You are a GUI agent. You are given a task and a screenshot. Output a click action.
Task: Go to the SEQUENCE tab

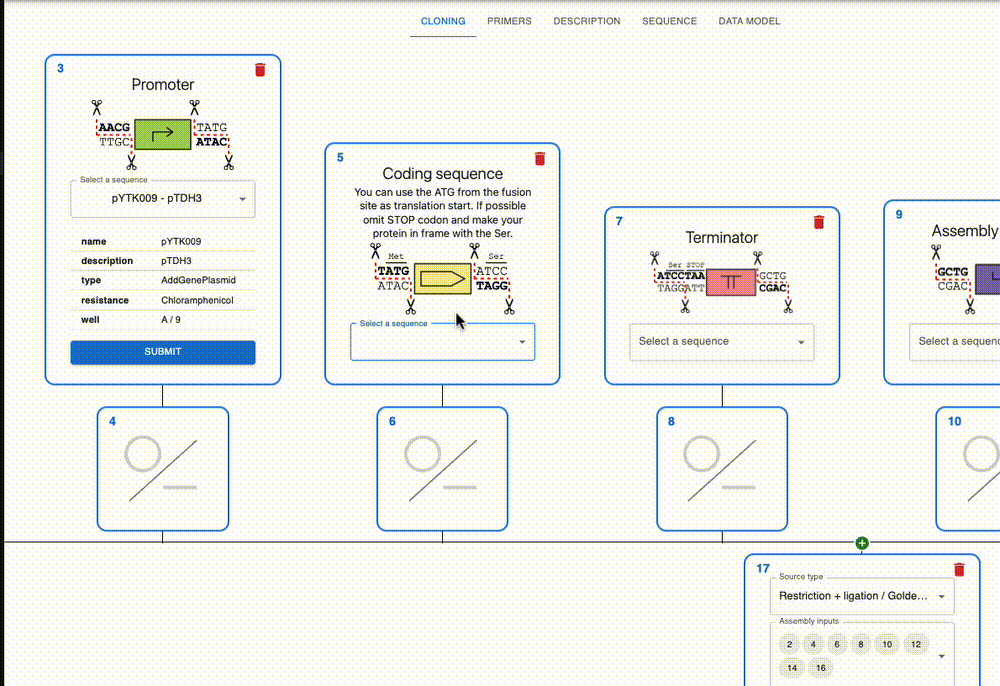[x=669, y=21]
